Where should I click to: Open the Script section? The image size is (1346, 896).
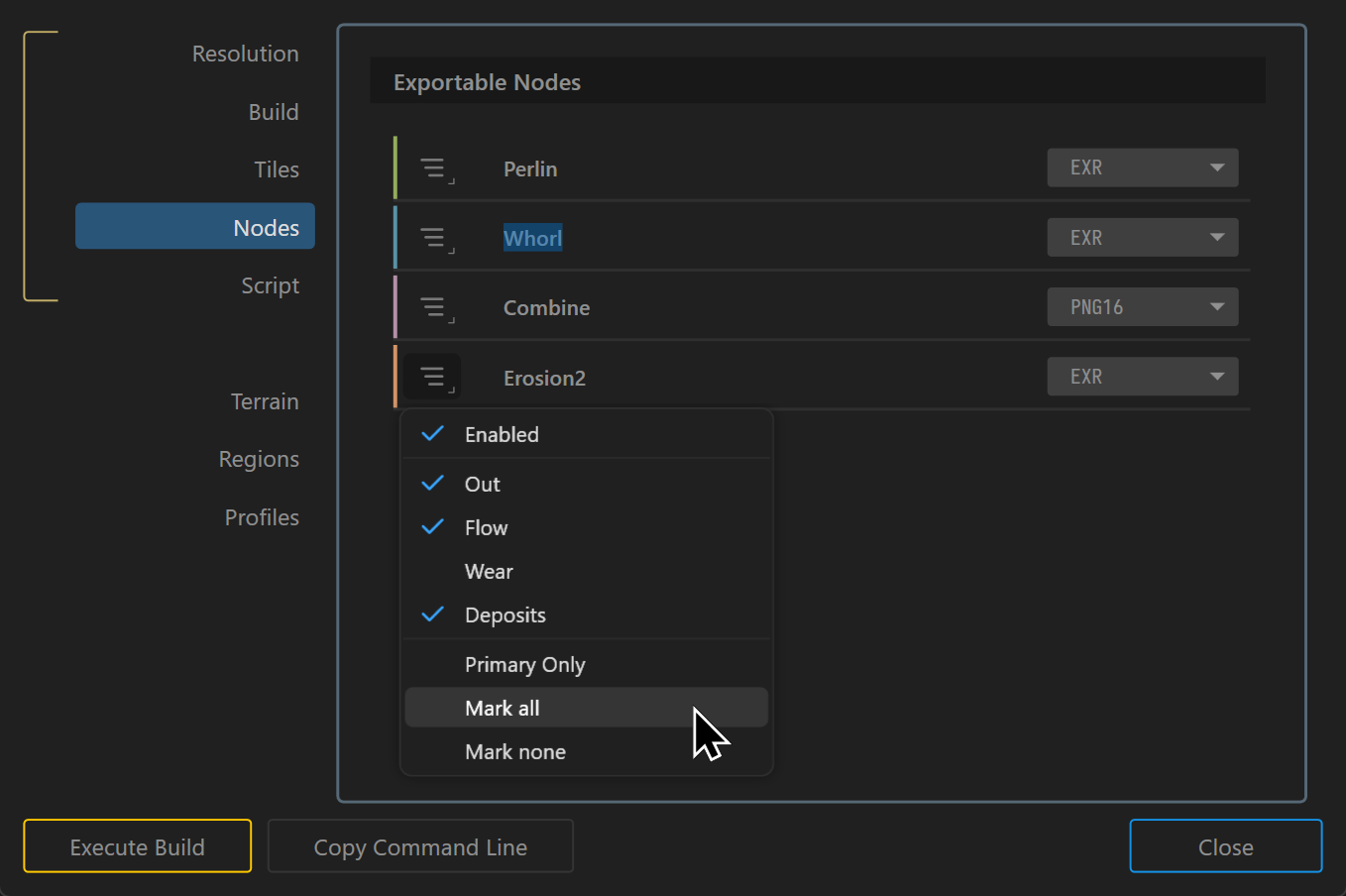270,285
